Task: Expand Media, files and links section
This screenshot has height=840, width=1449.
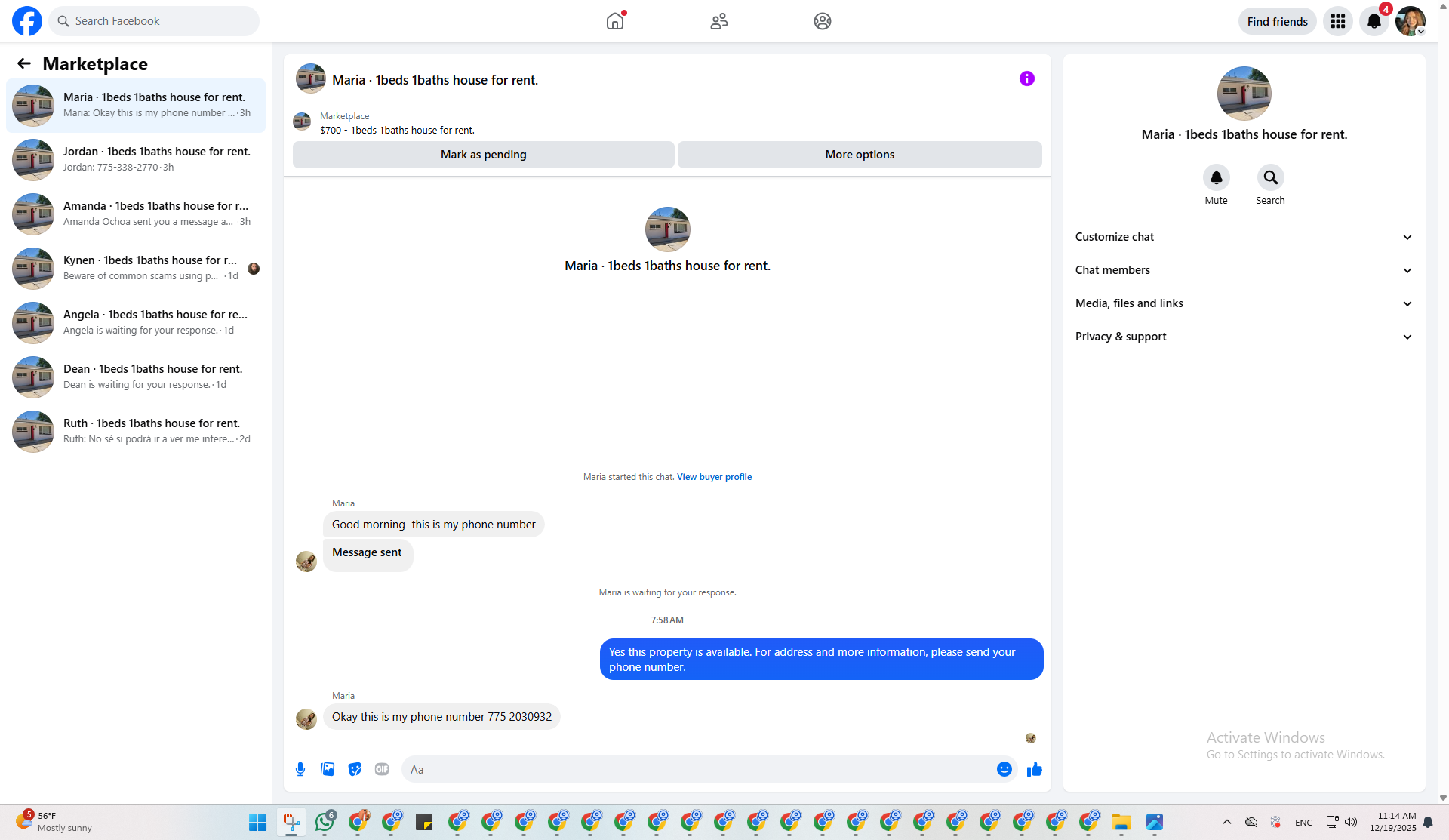Action: point(1244,303)
